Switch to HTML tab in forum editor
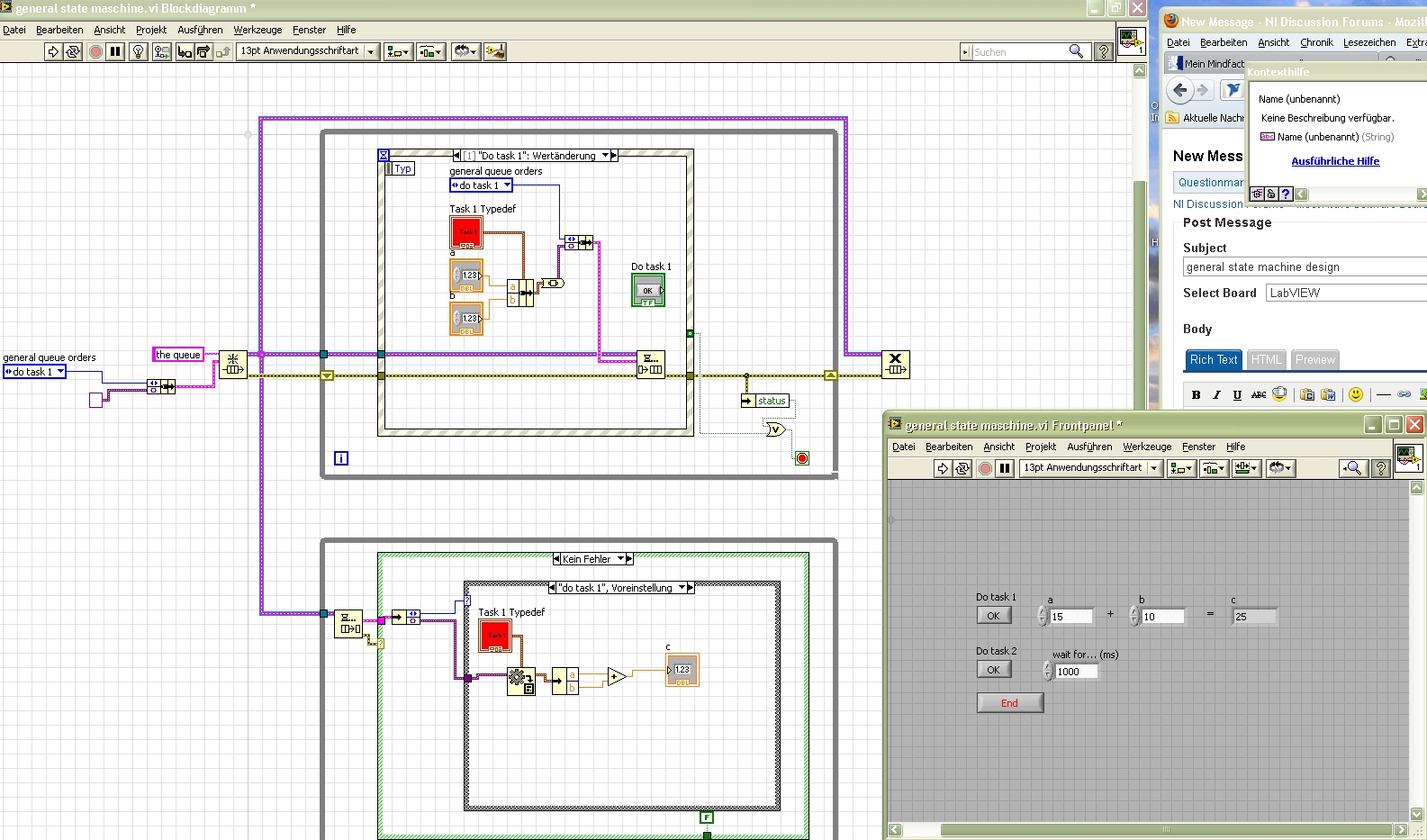Viewport: 1427px width, 840px height. (1266, 359)
